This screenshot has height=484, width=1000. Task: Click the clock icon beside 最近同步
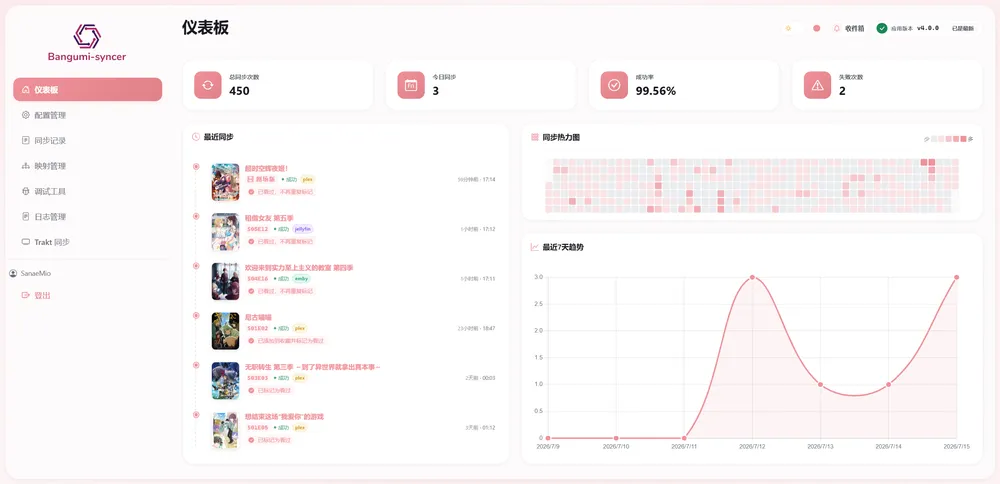click(x=196, y=136)
